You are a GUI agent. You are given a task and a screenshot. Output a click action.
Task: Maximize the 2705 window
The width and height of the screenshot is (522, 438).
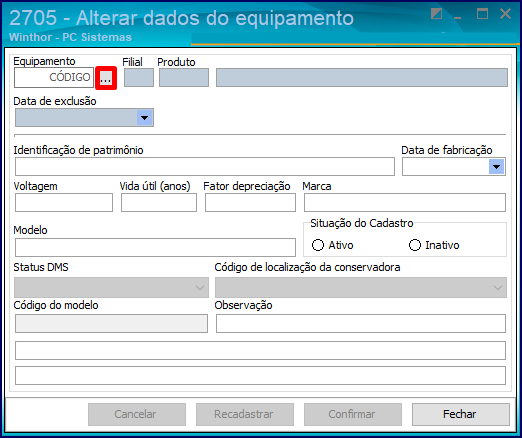point(482,14)
